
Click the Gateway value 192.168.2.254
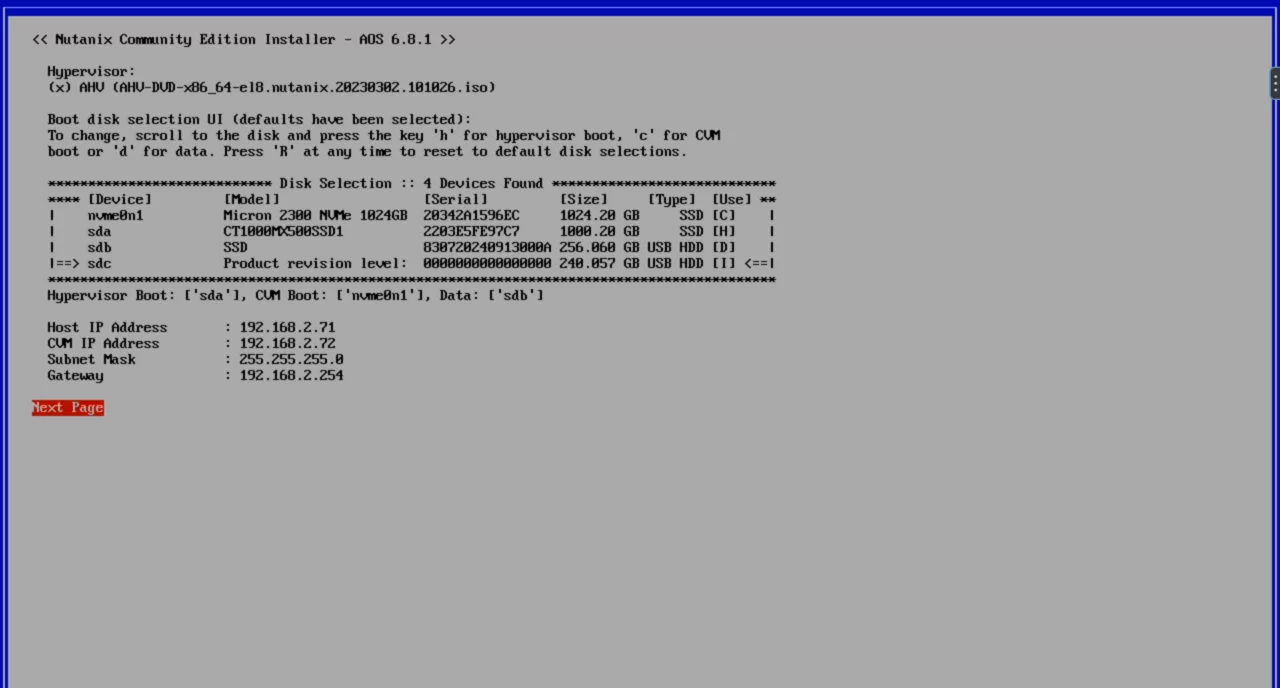pos(291,375)
